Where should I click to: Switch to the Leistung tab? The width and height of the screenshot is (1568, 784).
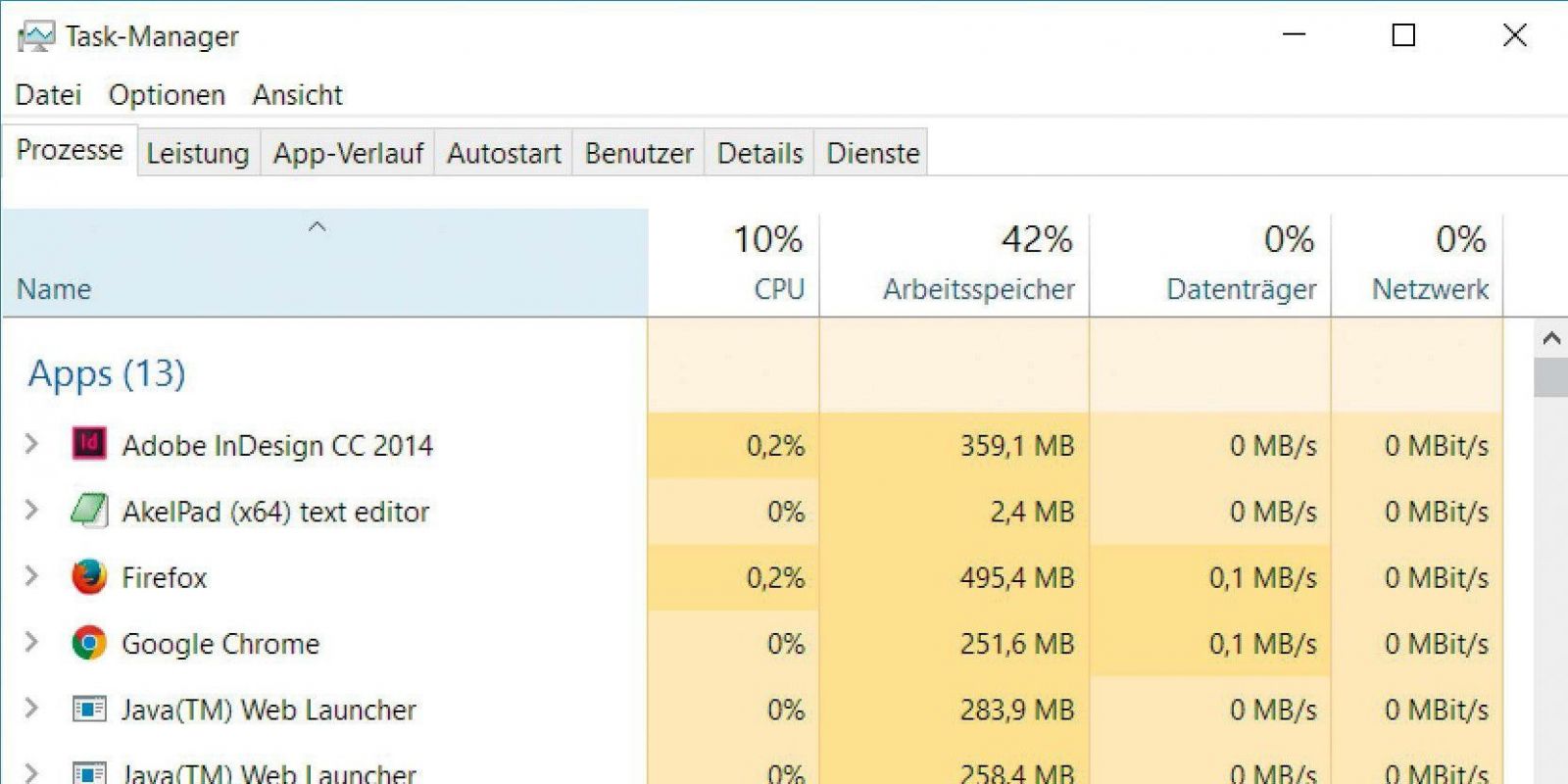click(x=198, y=154)
